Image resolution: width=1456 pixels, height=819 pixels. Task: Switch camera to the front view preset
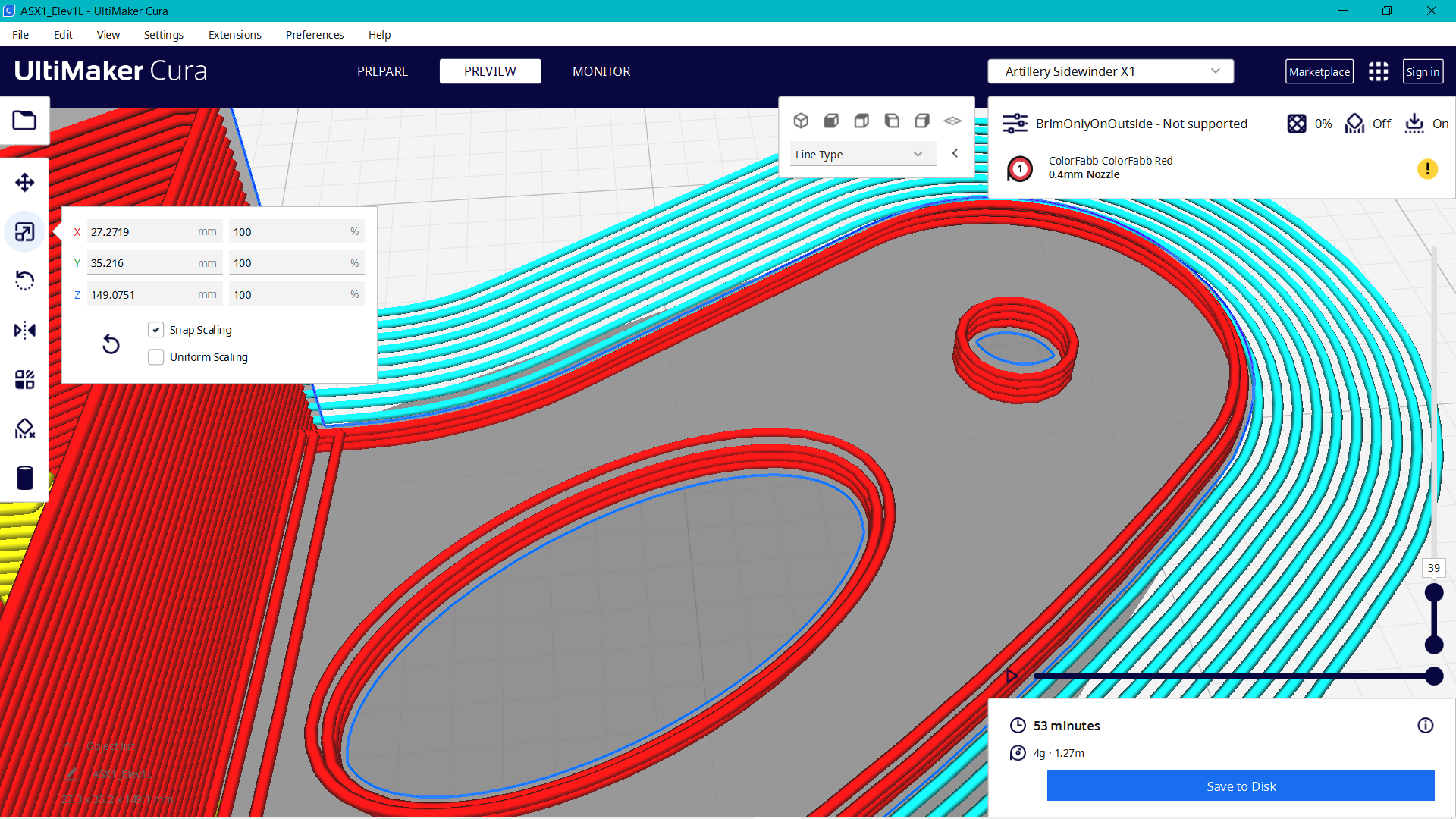click(832, 121)
